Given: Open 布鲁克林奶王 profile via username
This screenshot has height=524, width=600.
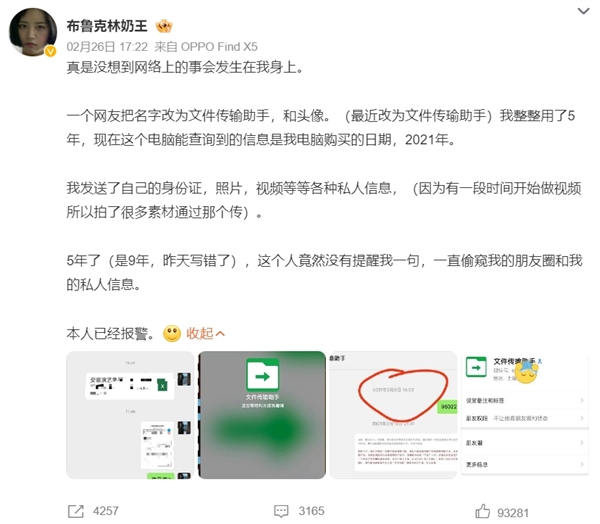Looking at the screenshot, I should point(107,26).
